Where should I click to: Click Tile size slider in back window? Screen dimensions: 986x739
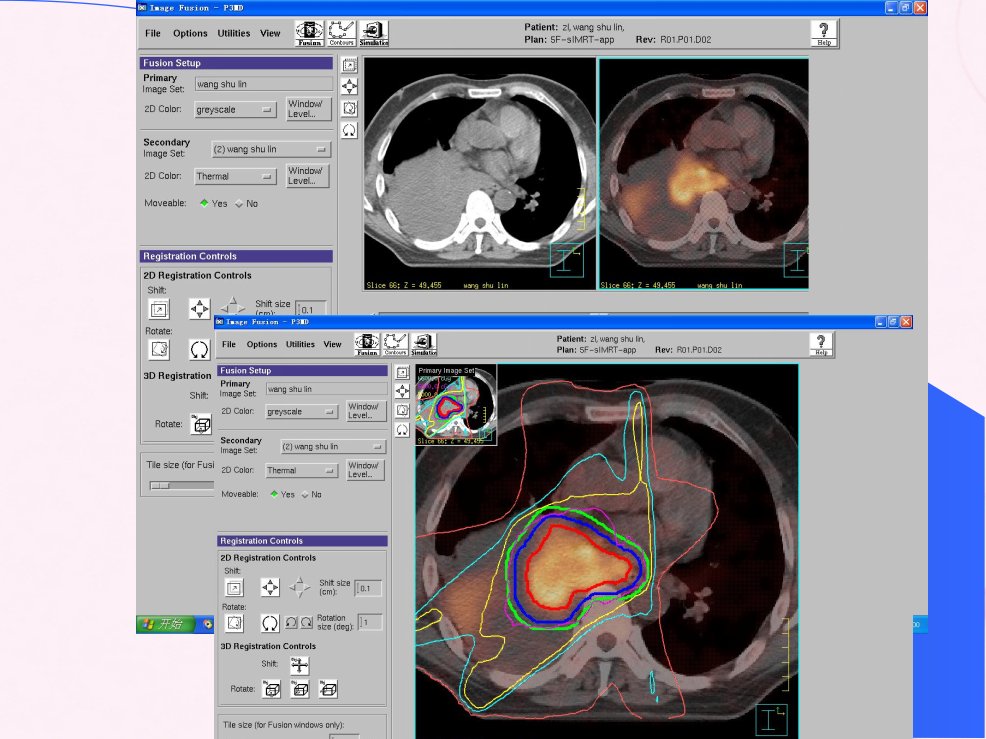pyautogui.click(x=182, y=485)
